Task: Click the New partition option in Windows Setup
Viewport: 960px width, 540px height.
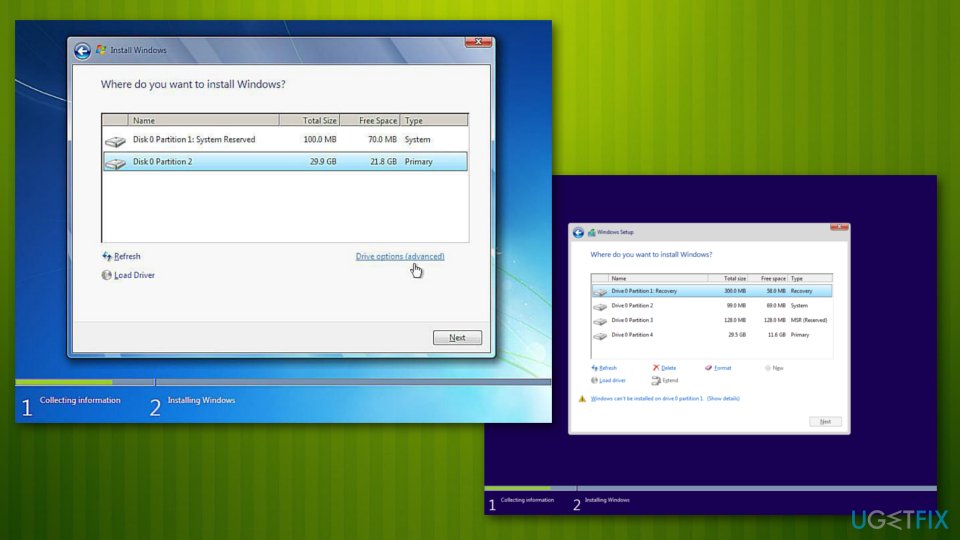Action: pos(774,368)
